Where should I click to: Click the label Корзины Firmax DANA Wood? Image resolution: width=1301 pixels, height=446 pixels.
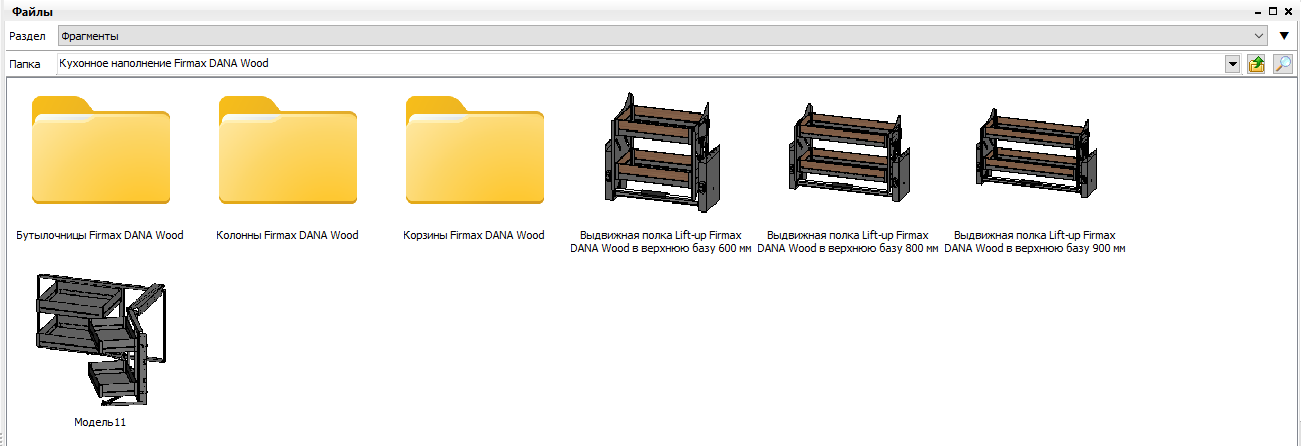coord(474,236)
